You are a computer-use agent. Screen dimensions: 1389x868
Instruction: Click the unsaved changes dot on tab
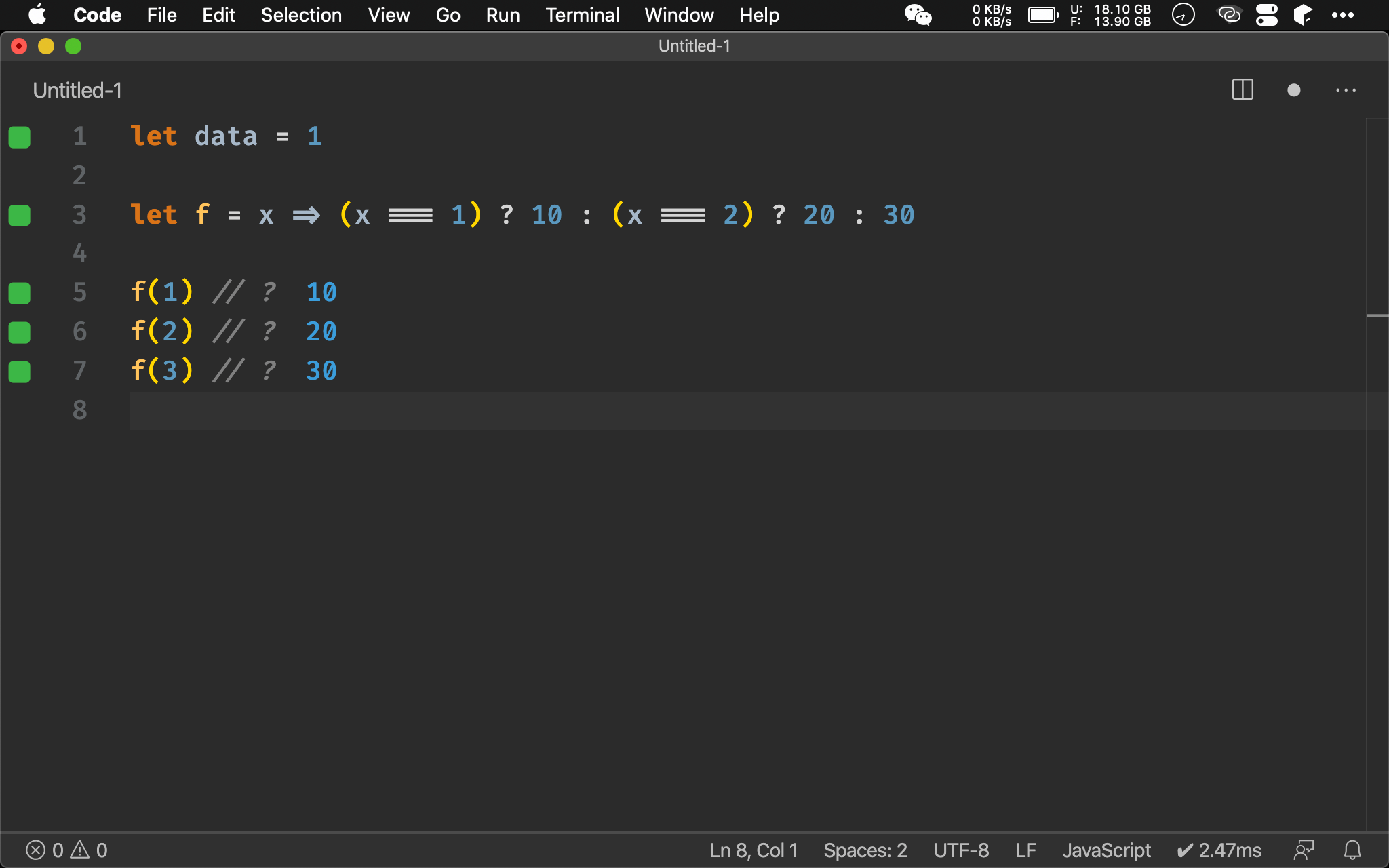1294,90
